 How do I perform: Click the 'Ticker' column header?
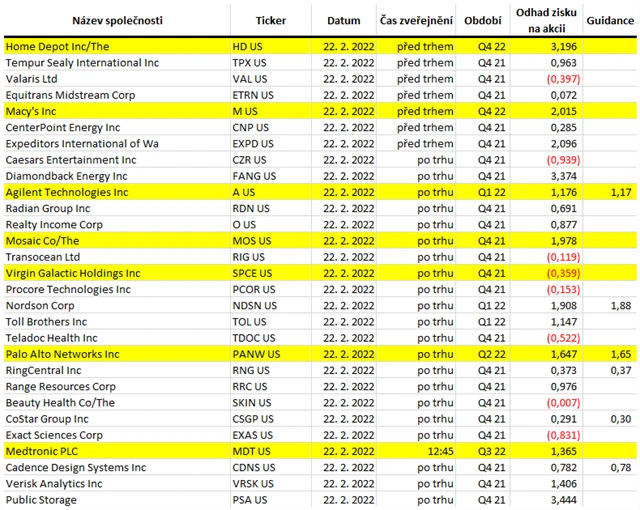point(271,21)
